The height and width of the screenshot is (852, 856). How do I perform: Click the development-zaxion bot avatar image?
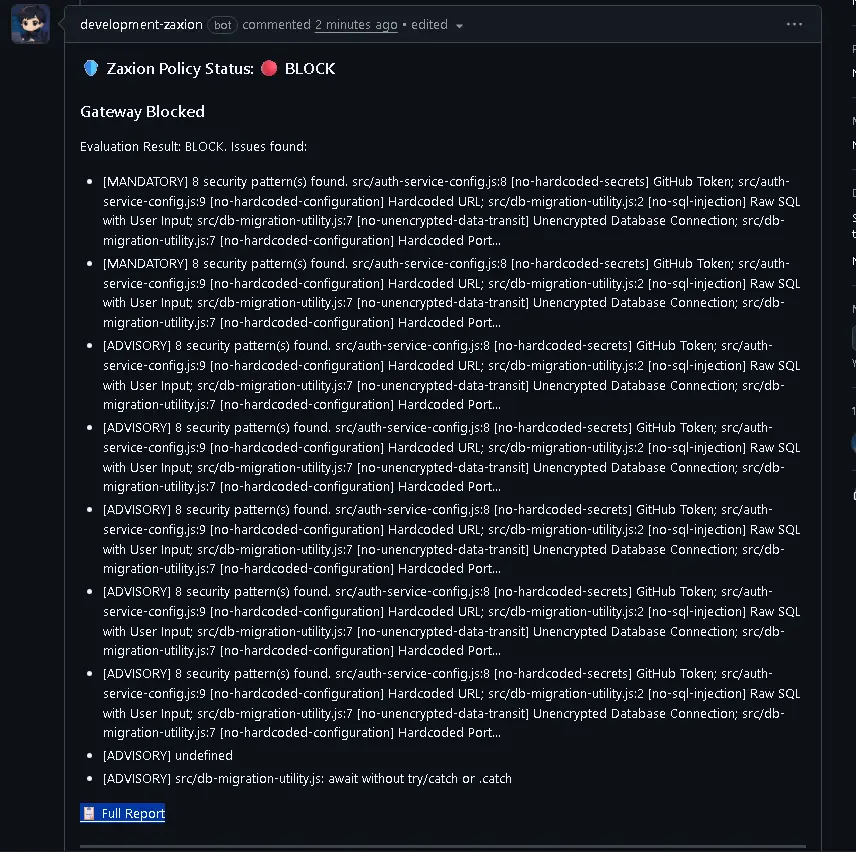(x=31, y=24)
